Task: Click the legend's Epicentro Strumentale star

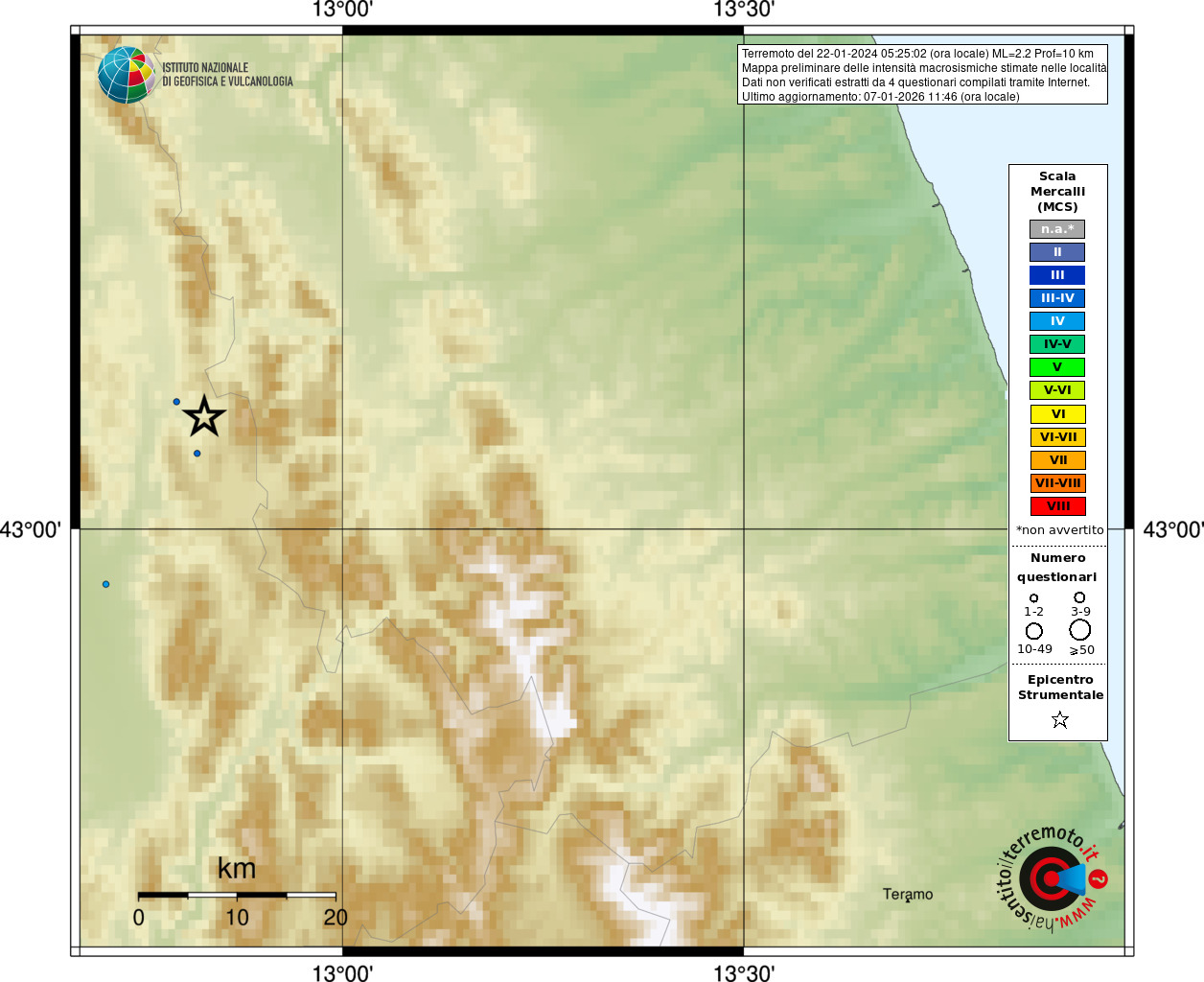Action: [x=1059, y=719]
